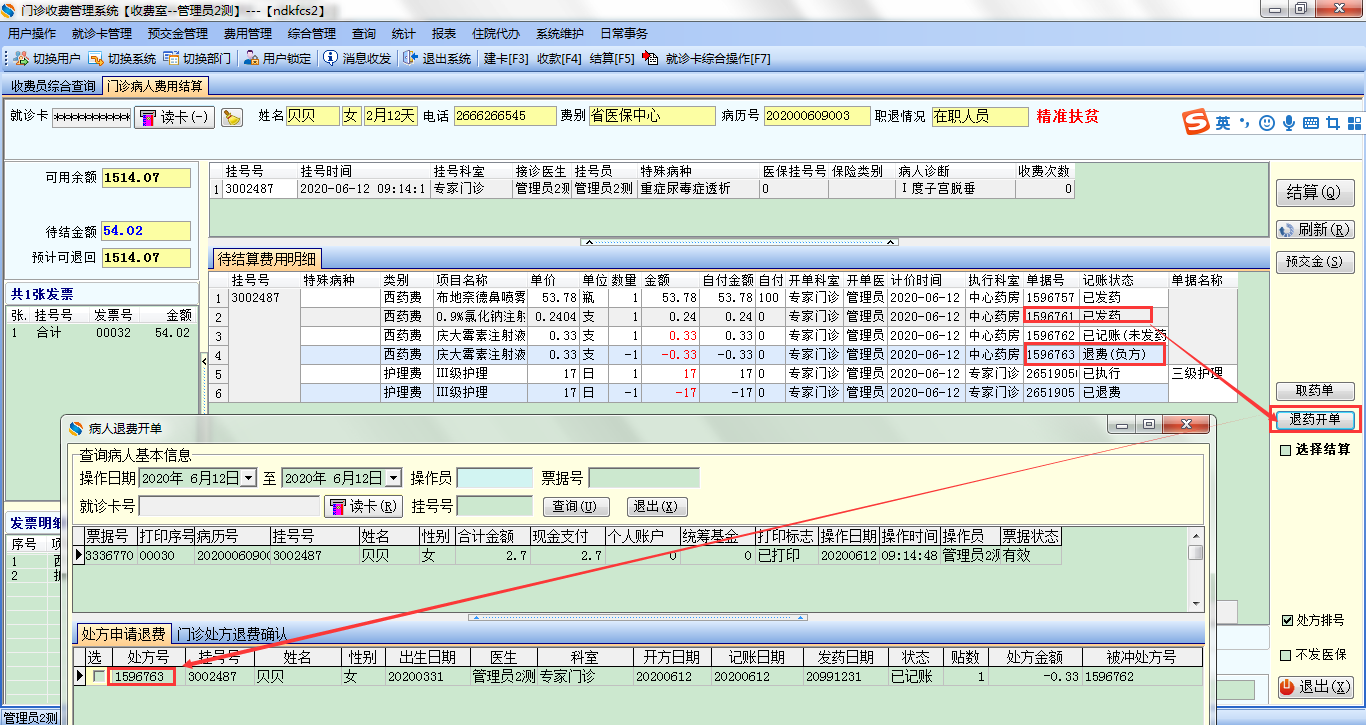1366x725 pixels.
Task: Click the 预交金(S) button
Action: [x=1314, y=262]
